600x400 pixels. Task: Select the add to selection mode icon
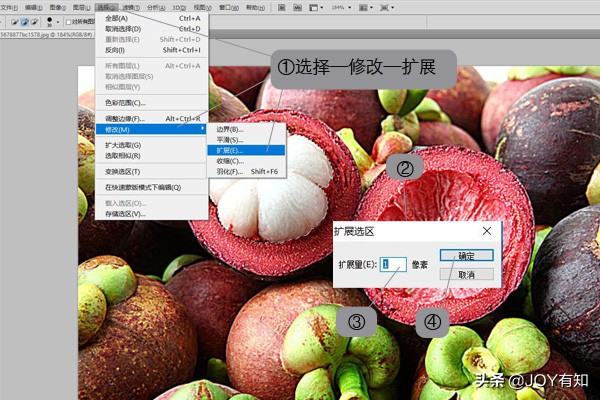click(24, 22)
